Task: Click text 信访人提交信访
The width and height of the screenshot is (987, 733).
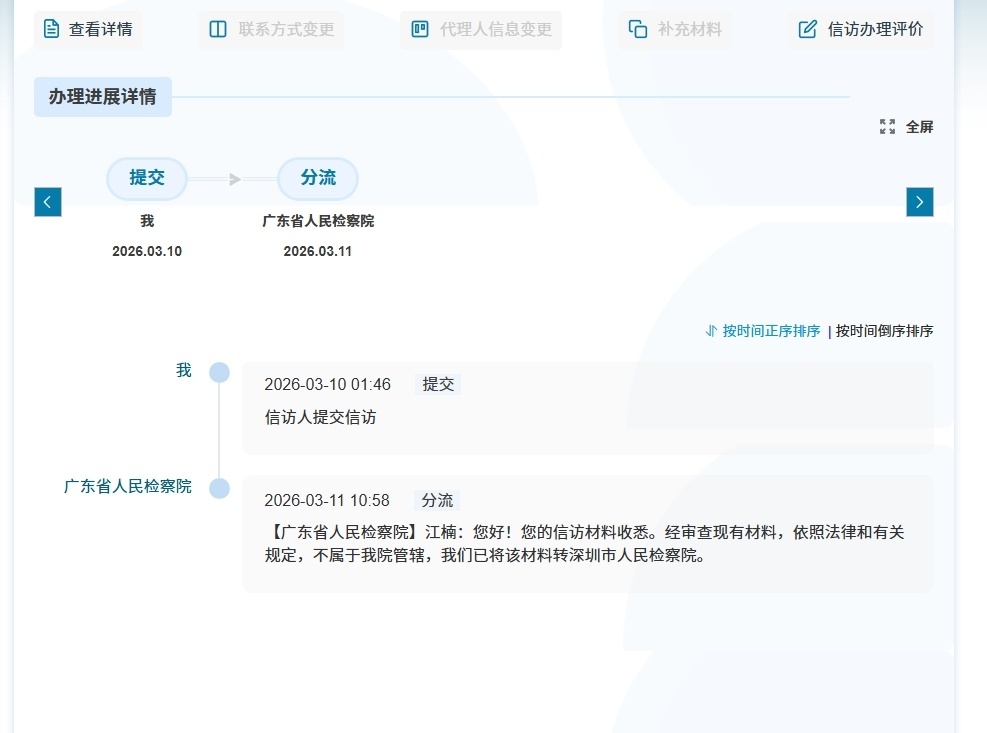Action: pyautogui.click(x=320, y=418)
